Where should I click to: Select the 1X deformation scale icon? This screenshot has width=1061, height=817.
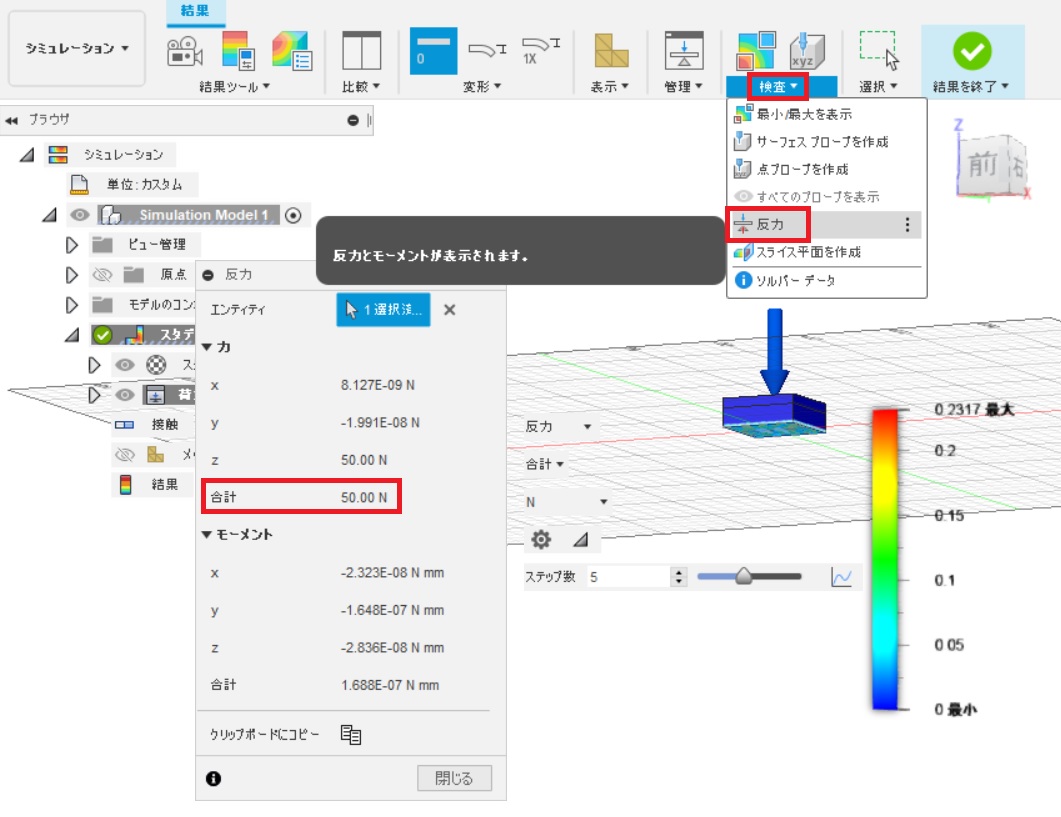[541, 51]
